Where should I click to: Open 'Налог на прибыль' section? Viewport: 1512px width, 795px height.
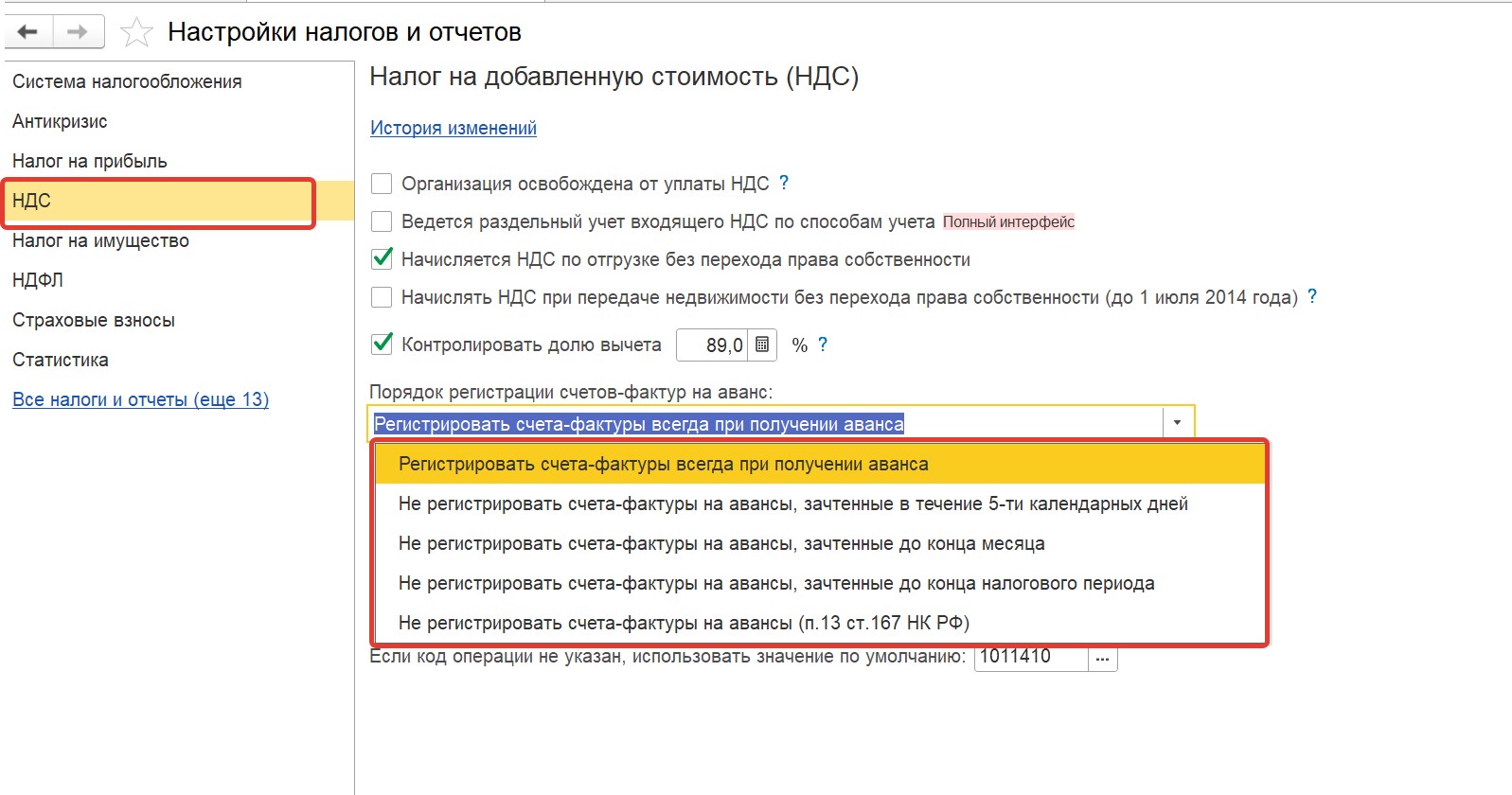coord(90,161)
